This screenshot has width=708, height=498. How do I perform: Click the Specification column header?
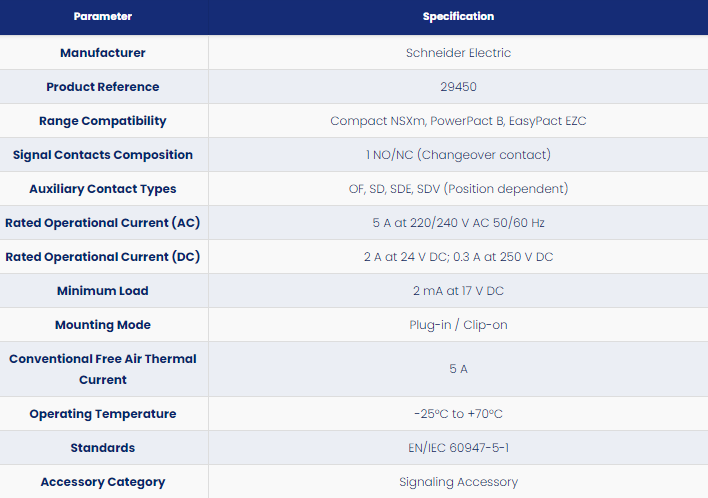pyautogui.click(x=458, y=17)
